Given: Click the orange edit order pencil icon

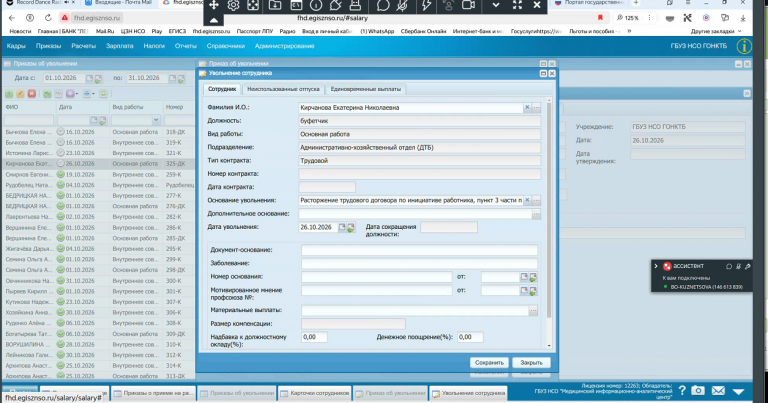Looking at the screenshot, I should point(20,94).
